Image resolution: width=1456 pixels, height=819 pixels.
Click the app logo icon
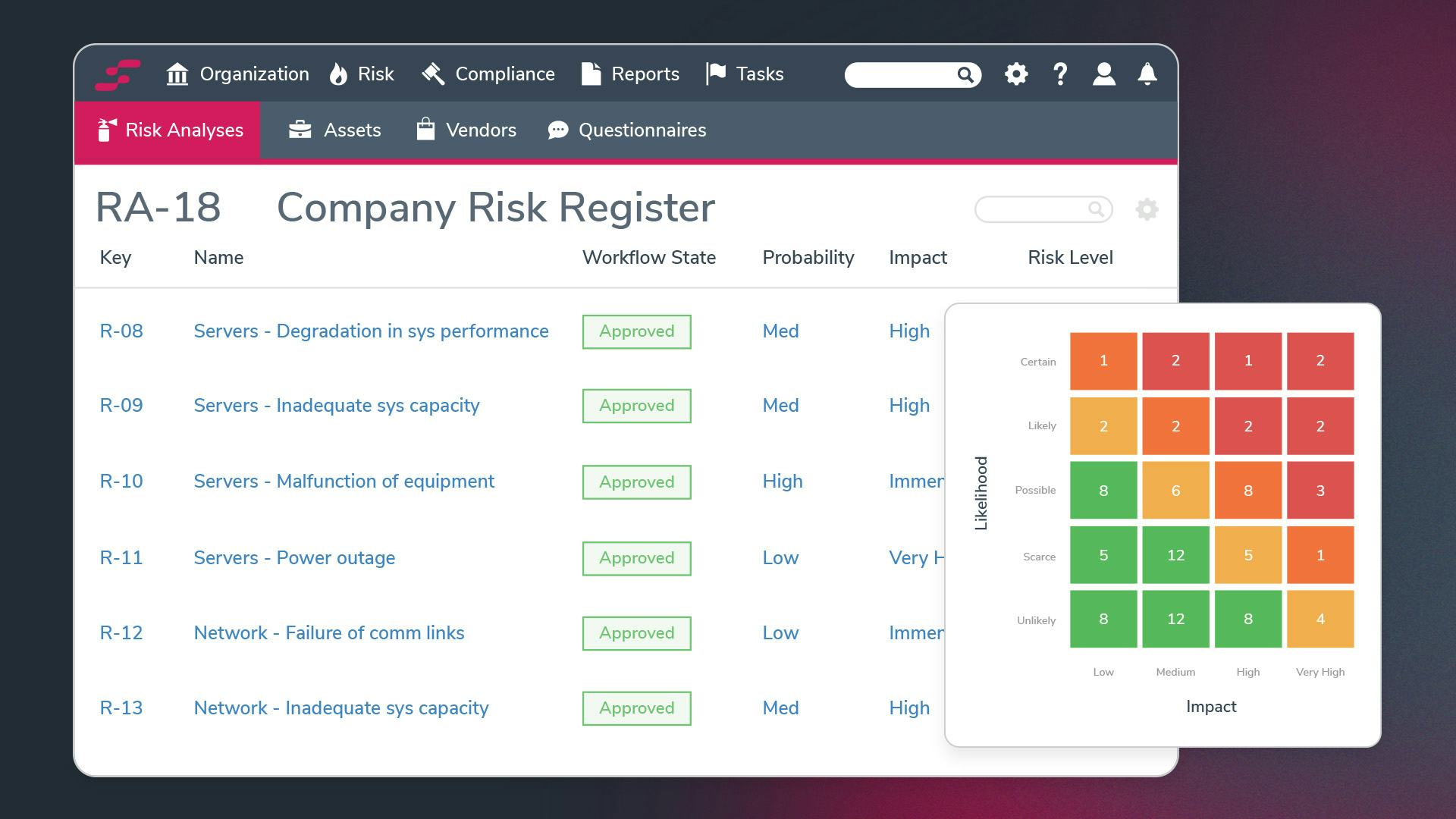pyautogui.click(x=118, y=74)
